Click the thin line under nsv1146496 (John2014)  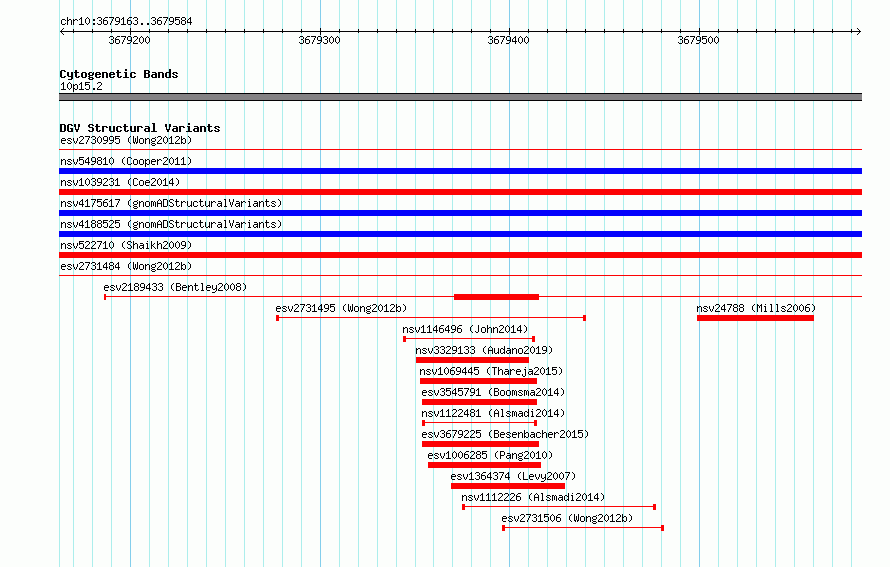(x=469, y=339)
